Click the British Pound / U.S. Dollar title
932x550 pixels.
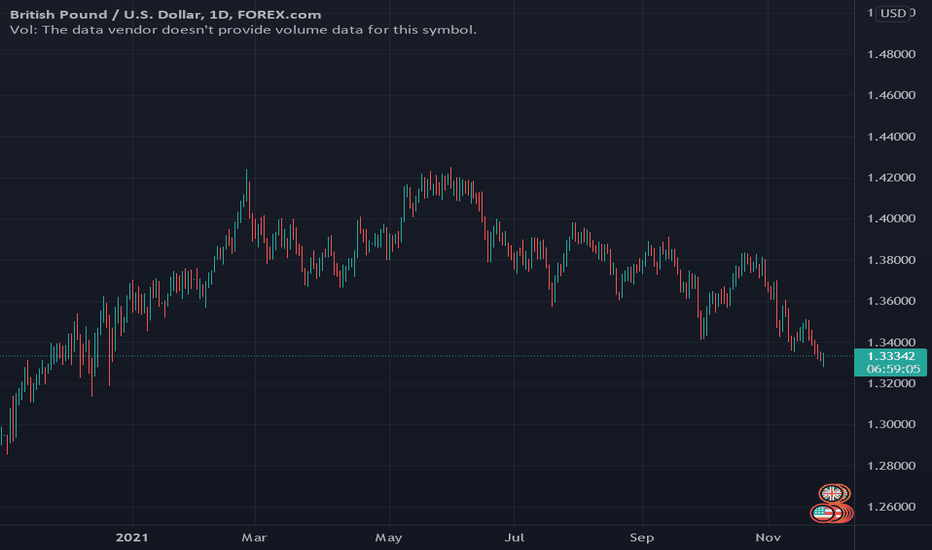(165, 14)
